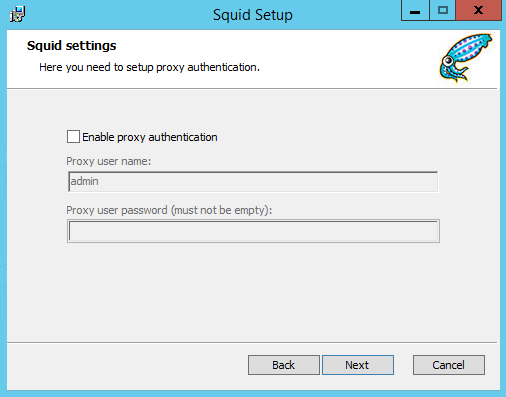
Task: Minimize the Squid Setup window
Action: click(x=415, y=11)
